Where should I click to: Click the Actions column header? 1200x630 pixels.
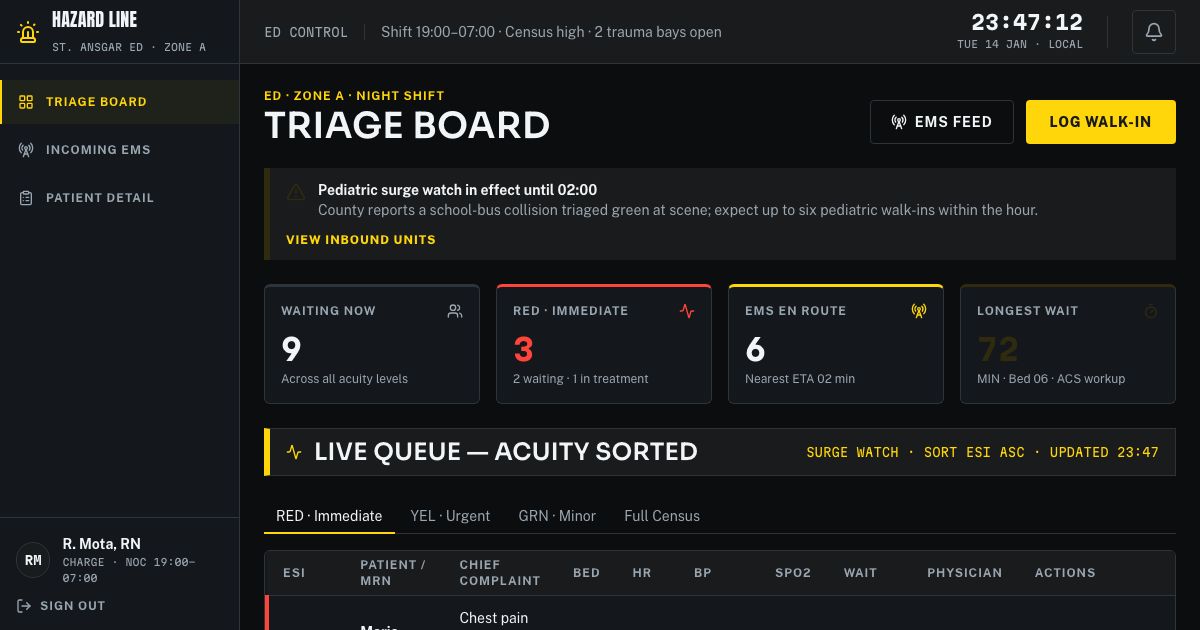click(1065, 573)
